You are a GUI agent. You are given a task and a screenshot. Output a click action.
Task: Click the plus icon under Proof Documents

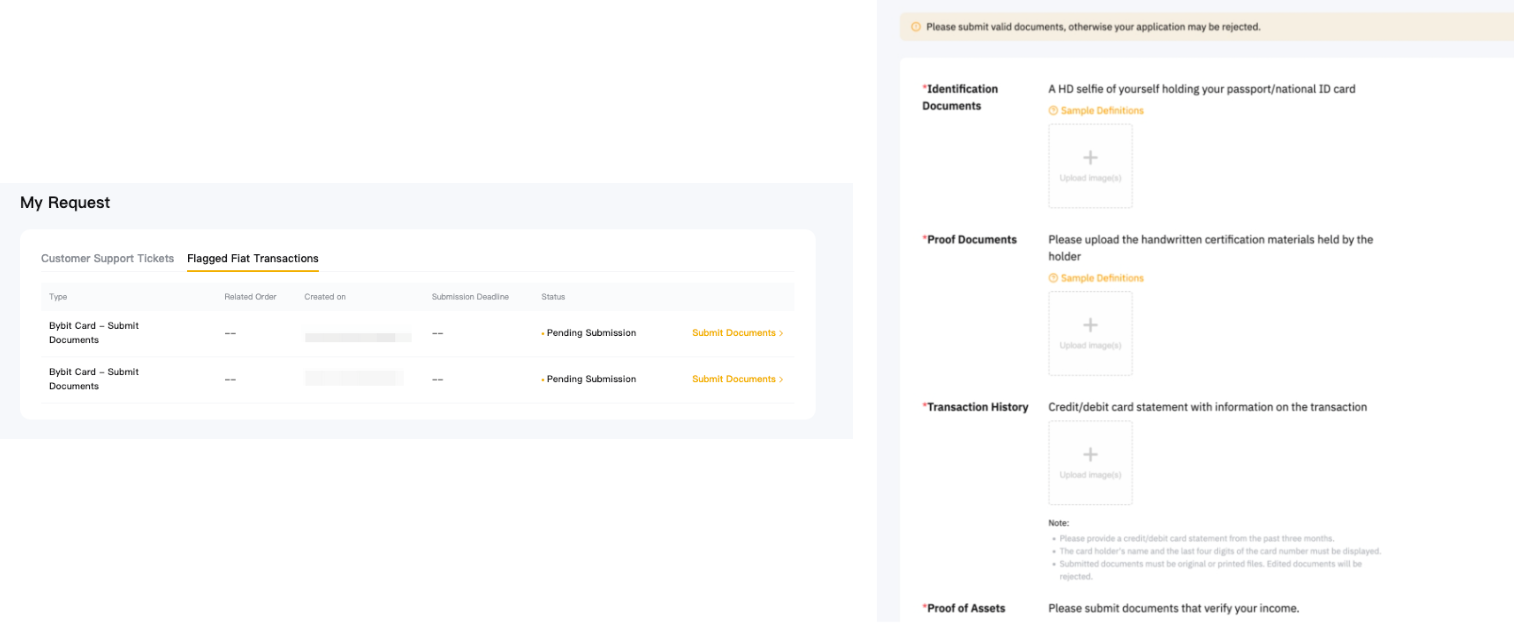[1090, 325]
